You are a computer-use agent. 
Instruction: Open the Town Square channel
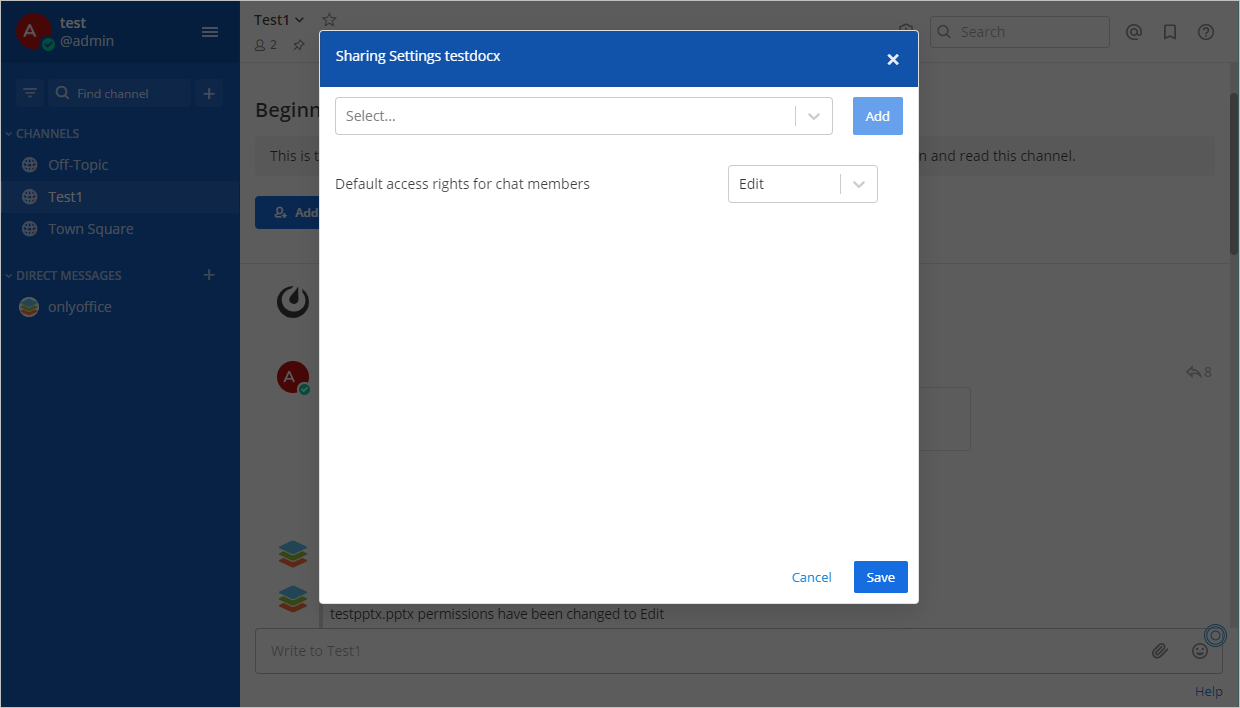pos(90,229)
